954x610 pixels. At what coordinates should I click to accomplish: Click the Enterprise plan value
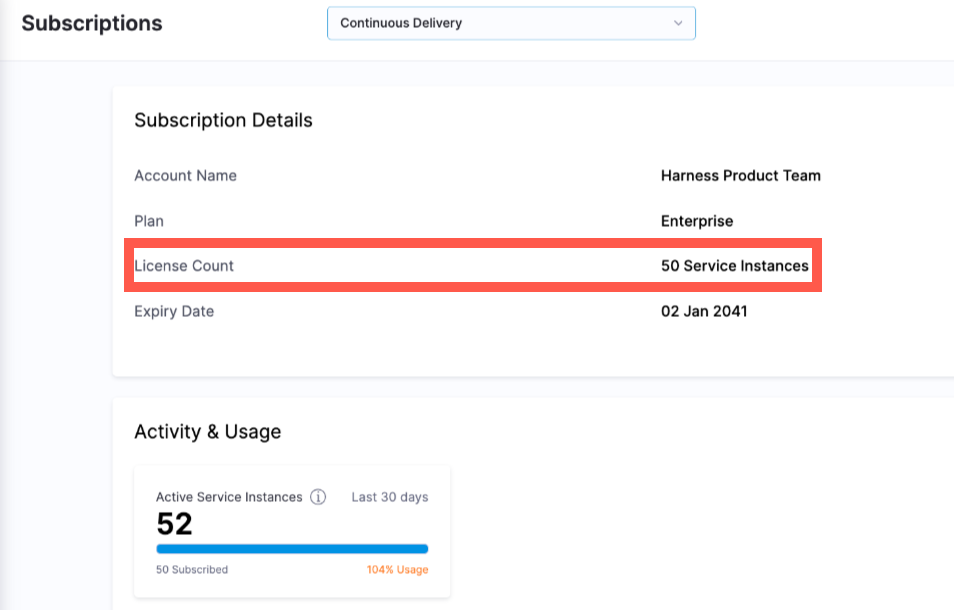point(696,221)
